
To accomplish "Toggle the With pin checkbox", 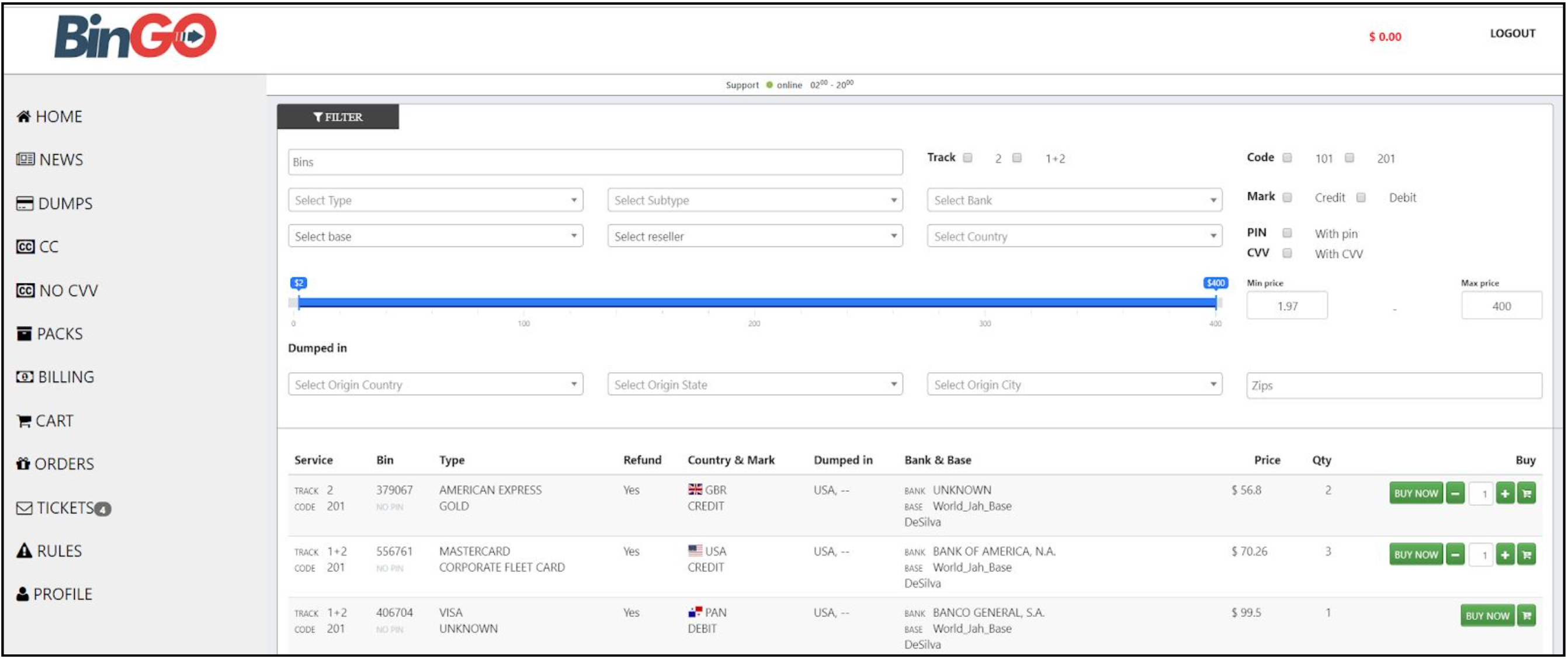I will coord(1288,234).
